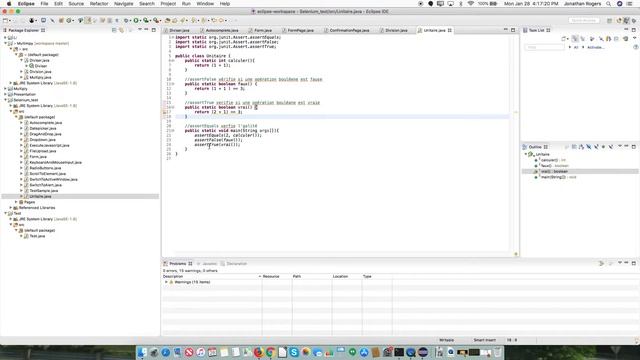Image resolution: width=640 pixels, height=360 pixels.
Task: Collapse All in Package Explorer toolbar
Action: (114, 30)
